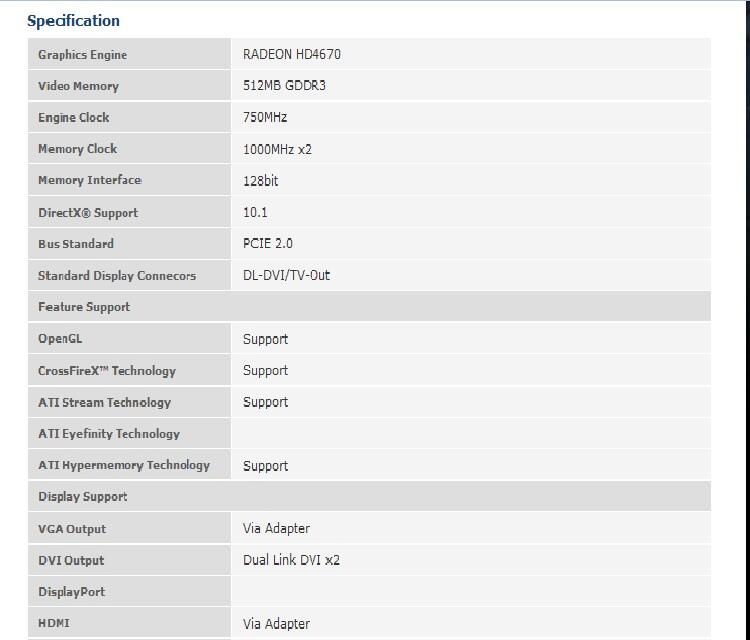
Task: Select the ATI Stream Technology label
Action: (105, 402)
